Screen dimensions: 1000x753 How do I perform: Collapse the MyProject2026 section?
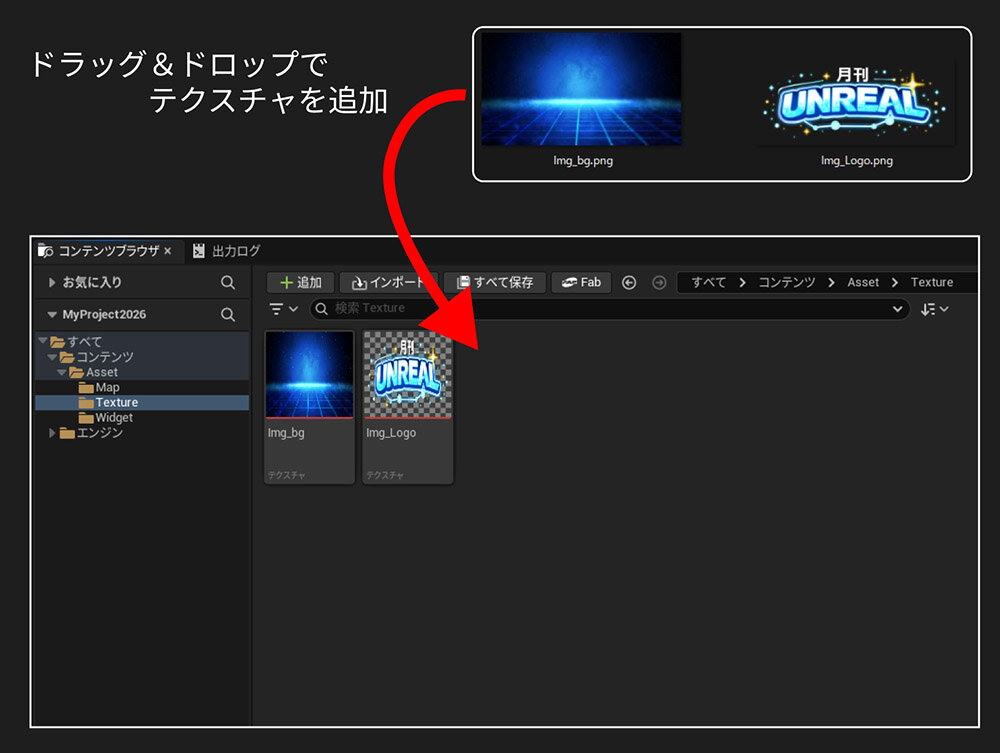52,315
